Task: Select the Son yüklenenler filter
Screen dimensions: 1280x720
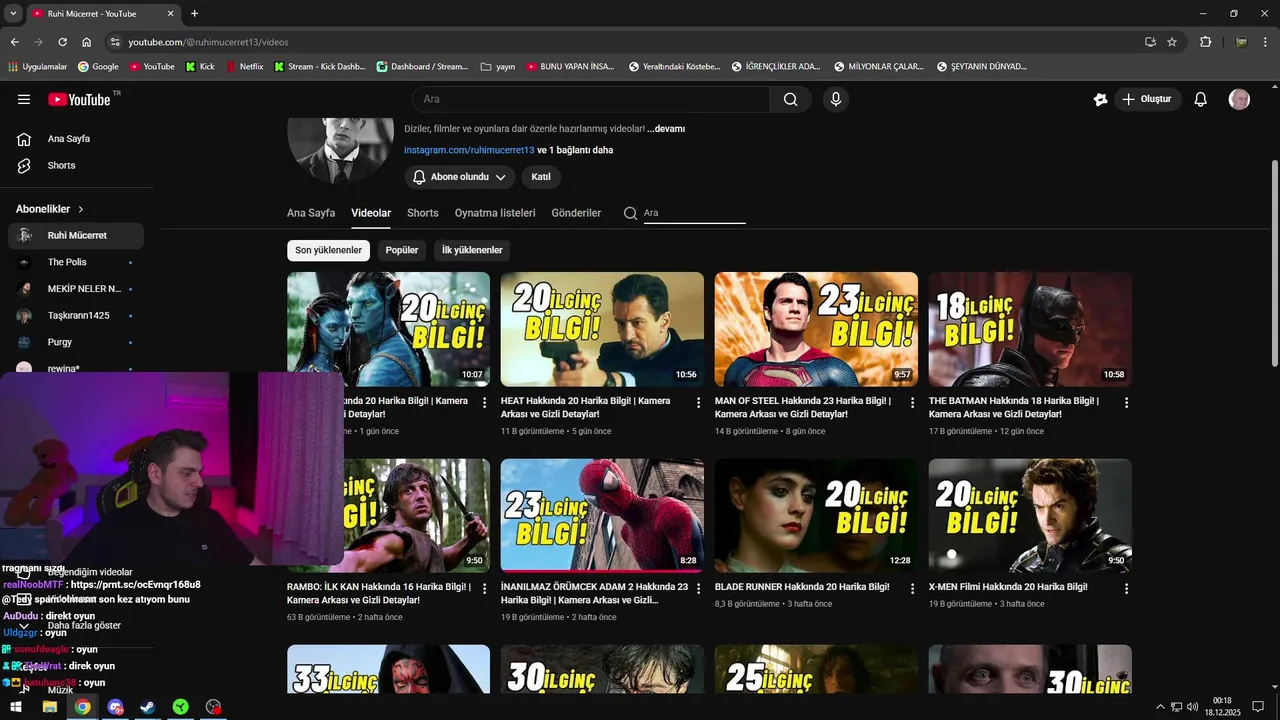Action: pos(328,250)
